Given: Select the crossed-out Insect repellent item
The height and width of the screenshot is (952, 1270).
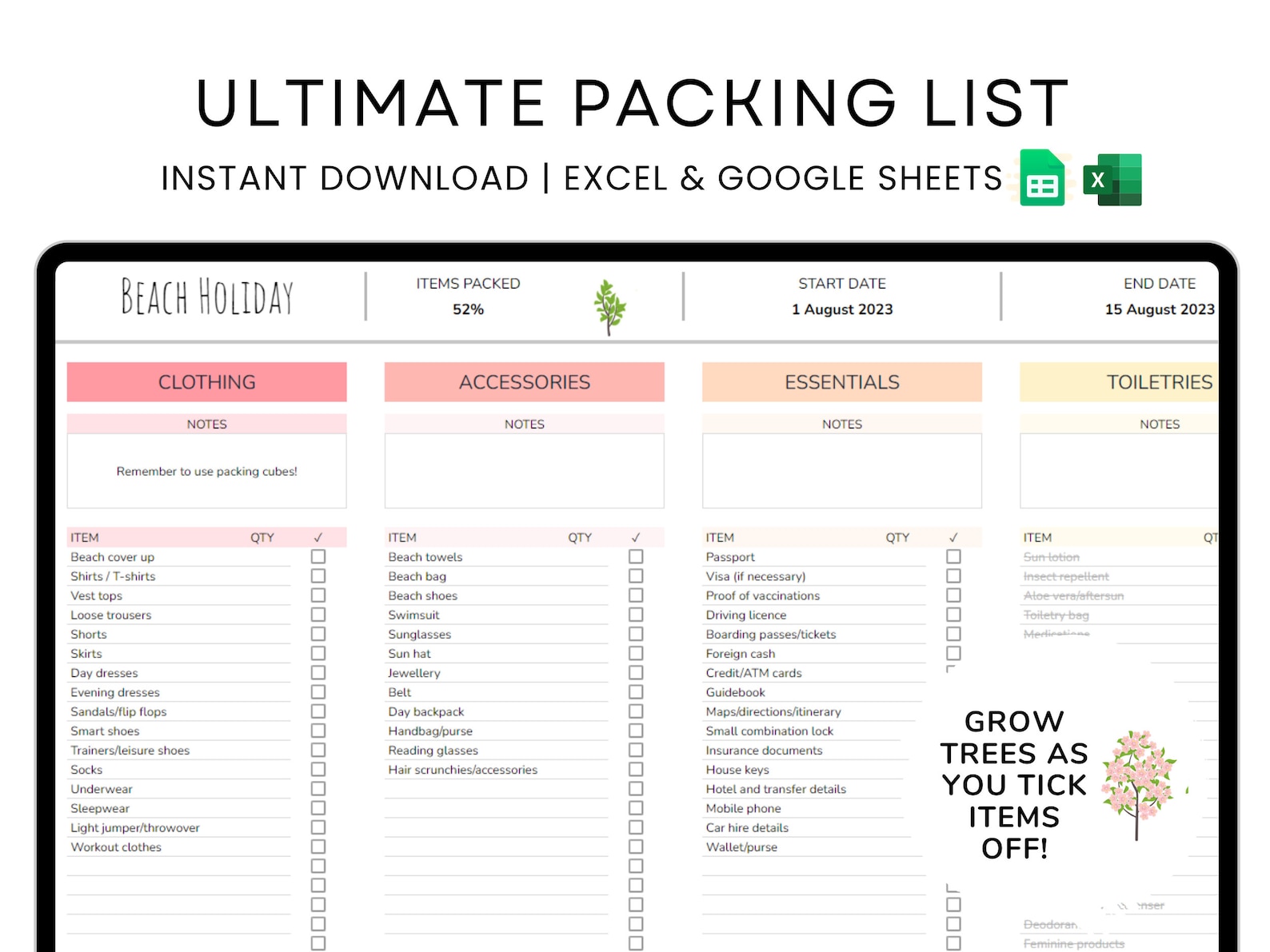Looking at the screenshot, I should 1066,576.
